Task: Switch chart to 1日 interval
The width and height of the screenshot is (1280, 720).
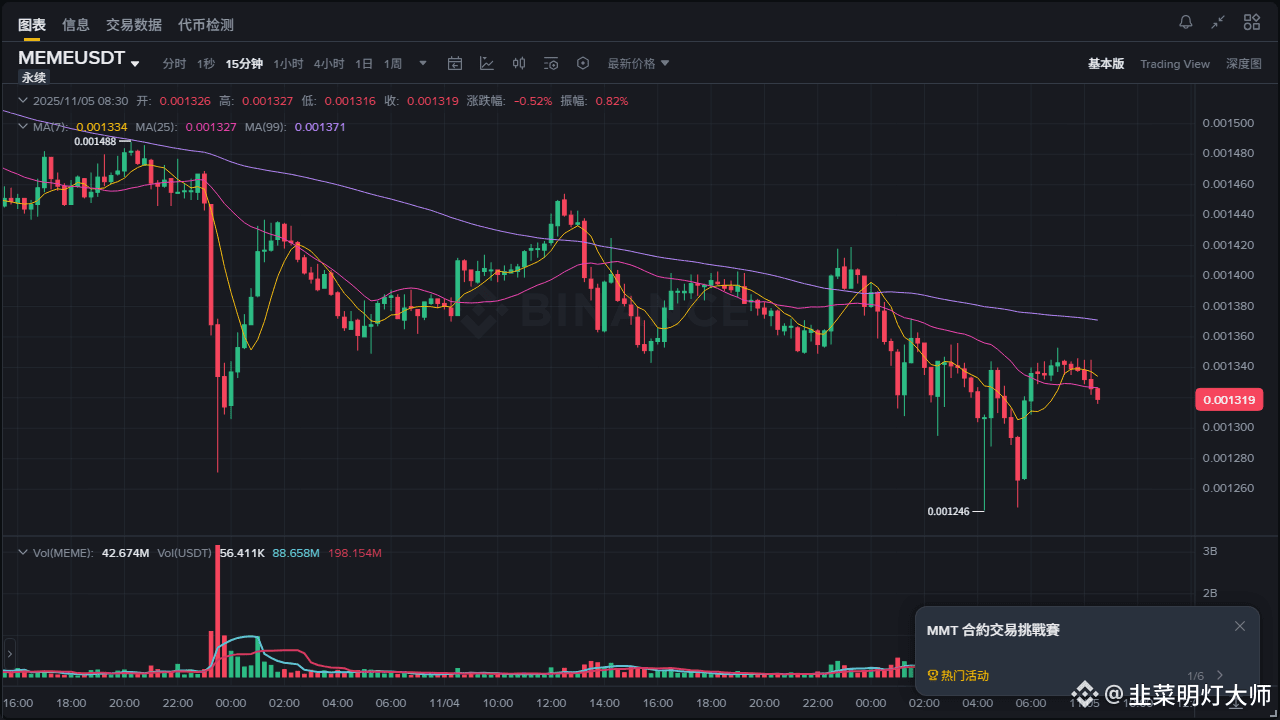Action: click(364, 63)
